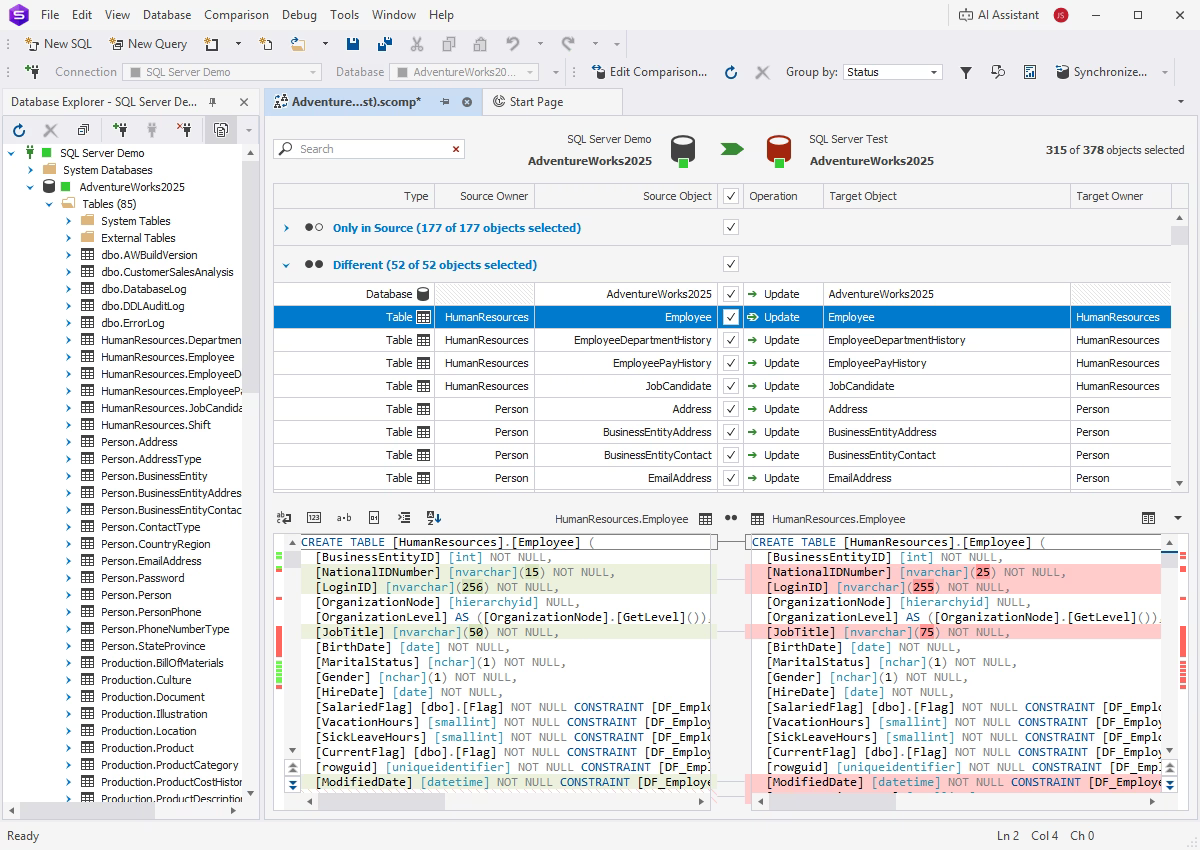Uncheck the EmployeePayHistory row checkbox

tap(731, 363)
